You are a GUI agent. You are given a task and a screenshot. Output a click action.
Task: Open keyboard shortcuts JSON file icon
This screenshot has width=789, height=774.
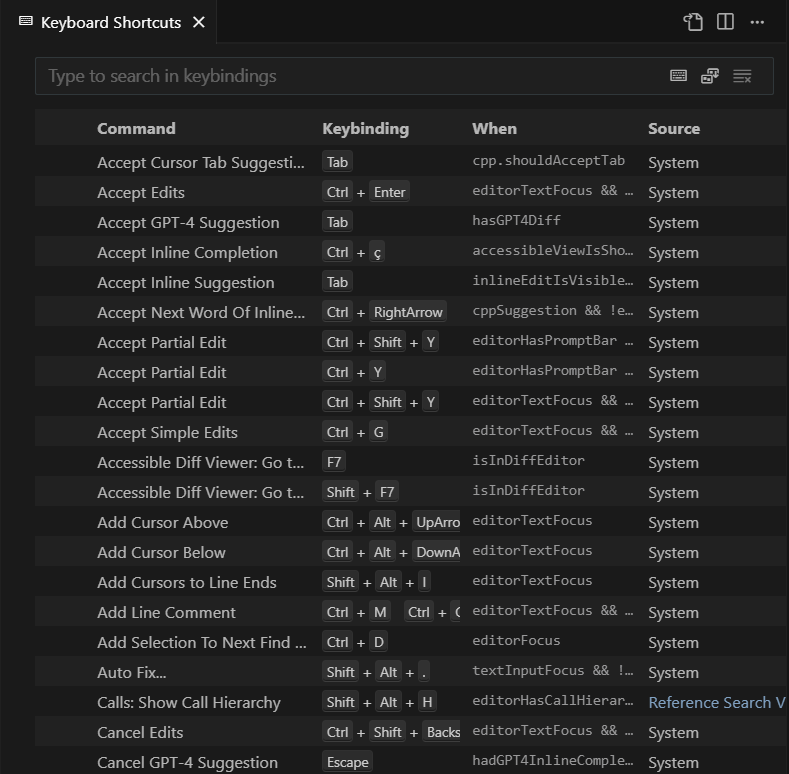coord(693,22)
